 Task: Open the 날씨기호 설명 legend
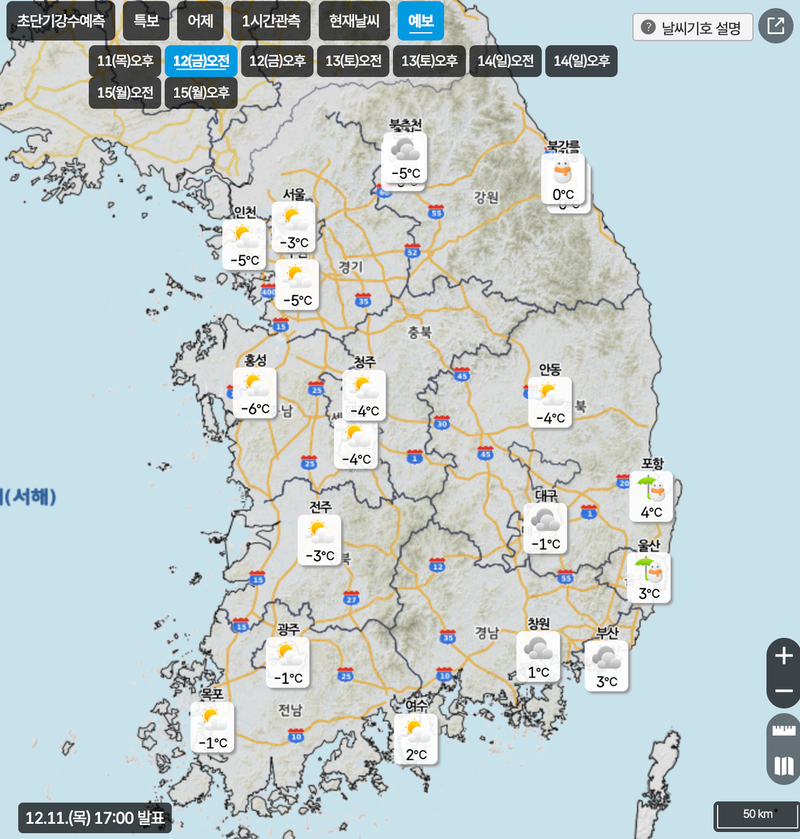point(693,27)
